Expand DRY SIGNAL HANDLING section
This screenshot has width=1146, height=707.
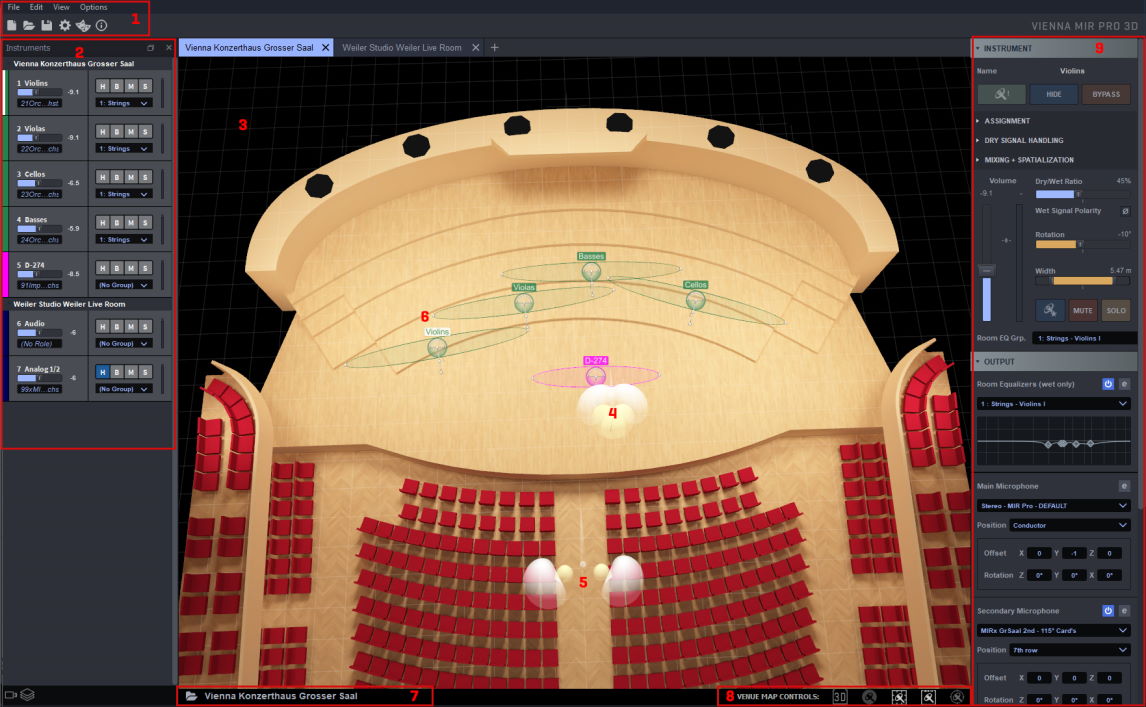coord(1023,140)
